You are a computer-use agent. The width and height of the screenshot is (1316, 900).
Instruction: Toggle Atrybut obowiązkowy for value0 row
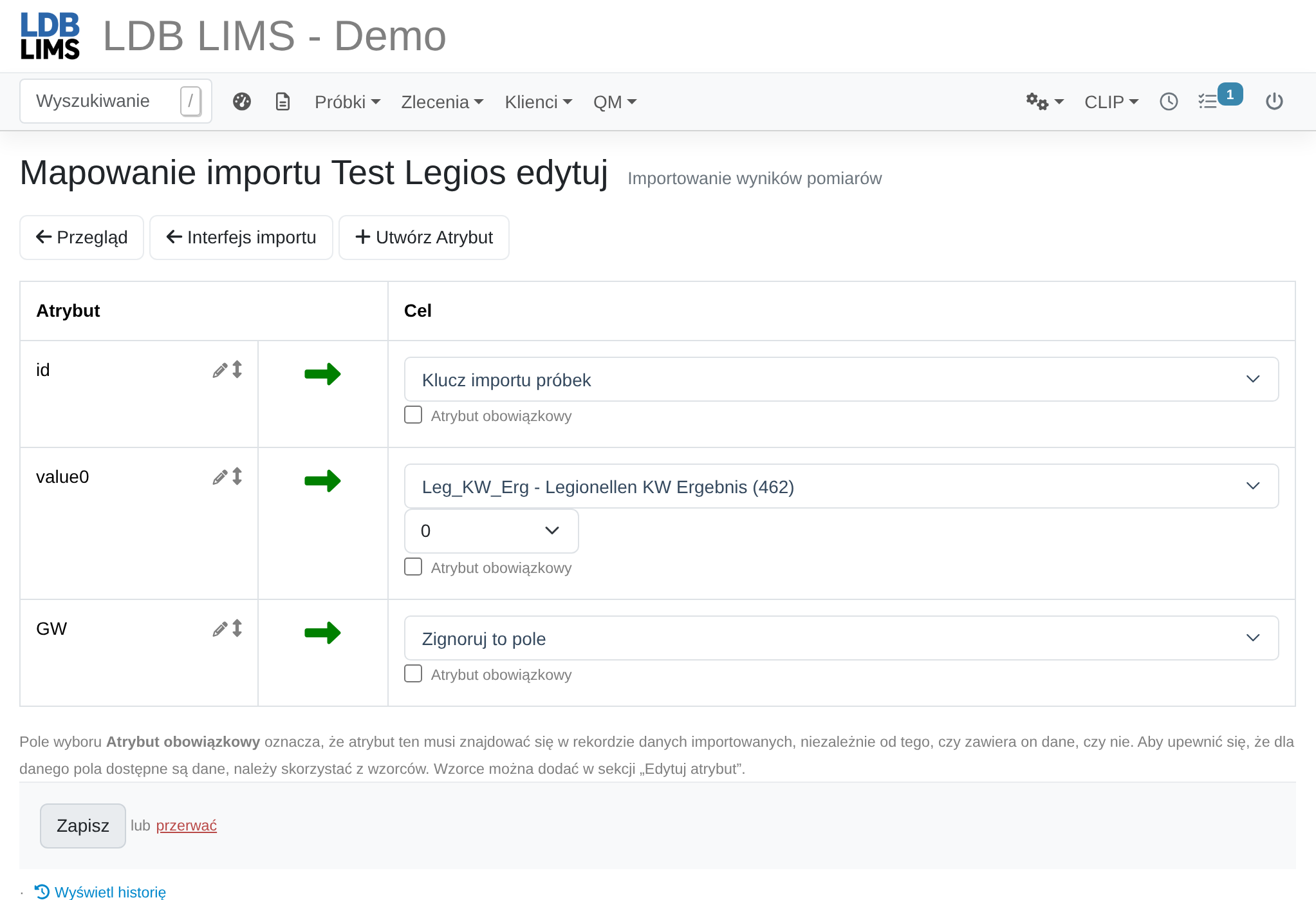(x=413, y=567)
